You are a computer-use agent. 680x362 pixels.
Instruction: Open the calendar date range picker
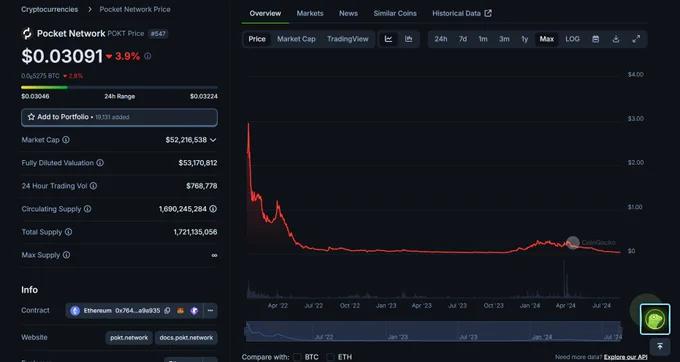tap(595, 39)
